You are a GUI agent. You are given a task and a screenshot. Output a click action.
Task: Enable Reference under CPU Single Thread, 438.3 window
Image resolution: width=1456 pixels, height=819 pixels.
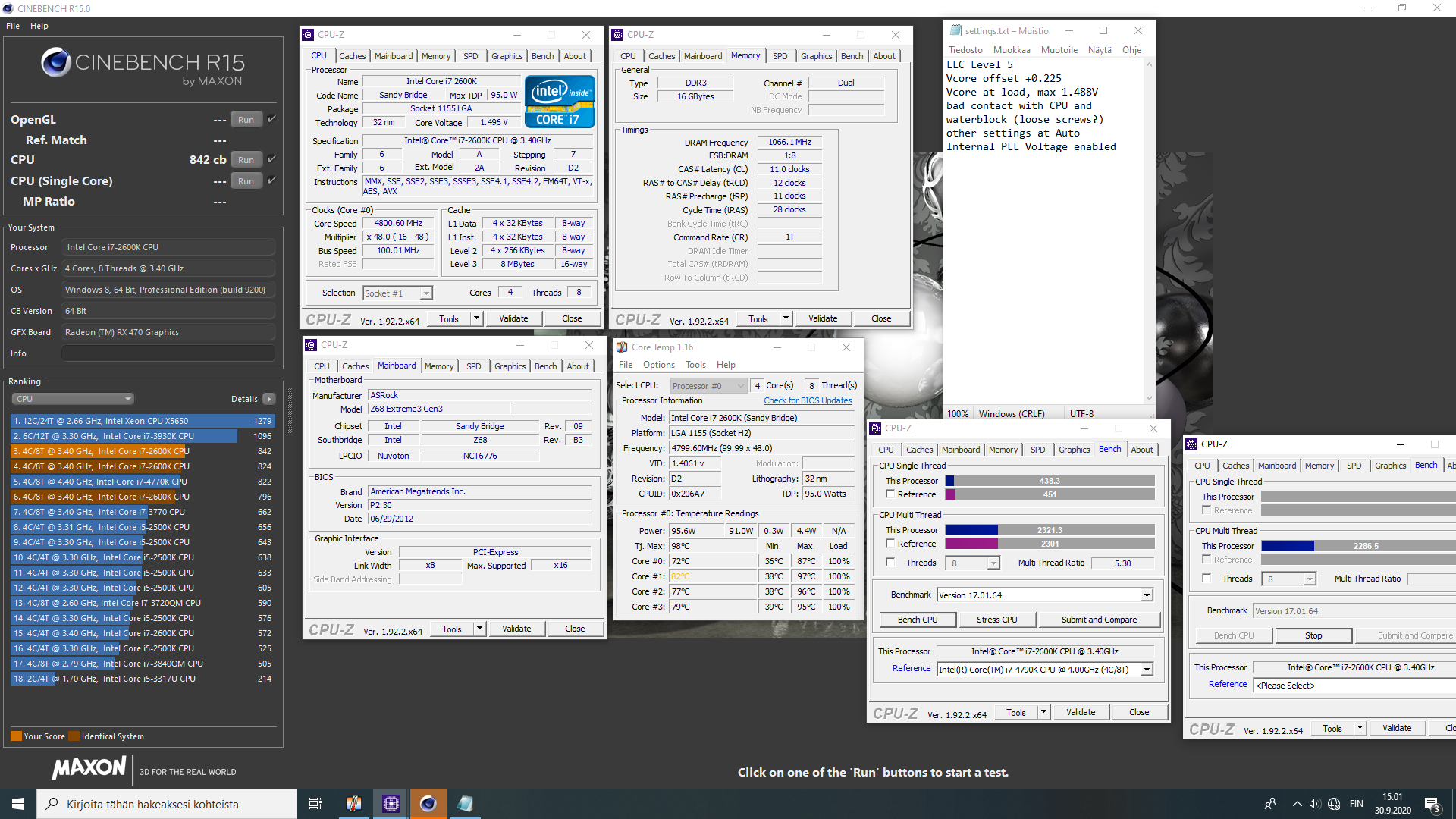coord(890,494)
